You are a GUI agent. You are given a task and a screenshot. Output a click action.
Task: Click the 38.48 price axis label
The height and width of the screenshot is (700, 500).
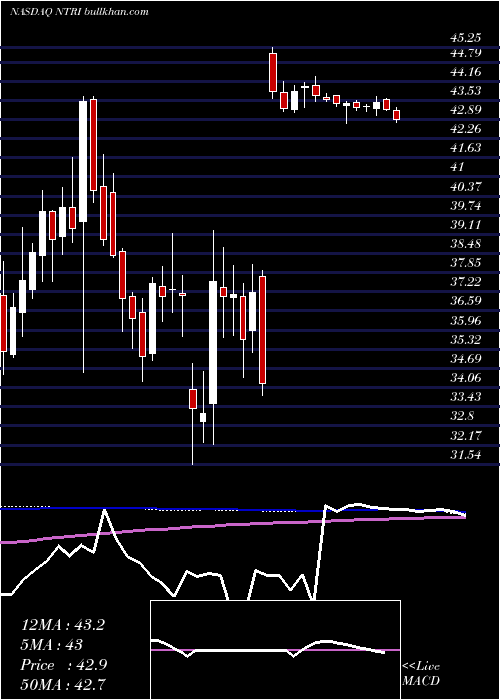click(x=466, y=244)
